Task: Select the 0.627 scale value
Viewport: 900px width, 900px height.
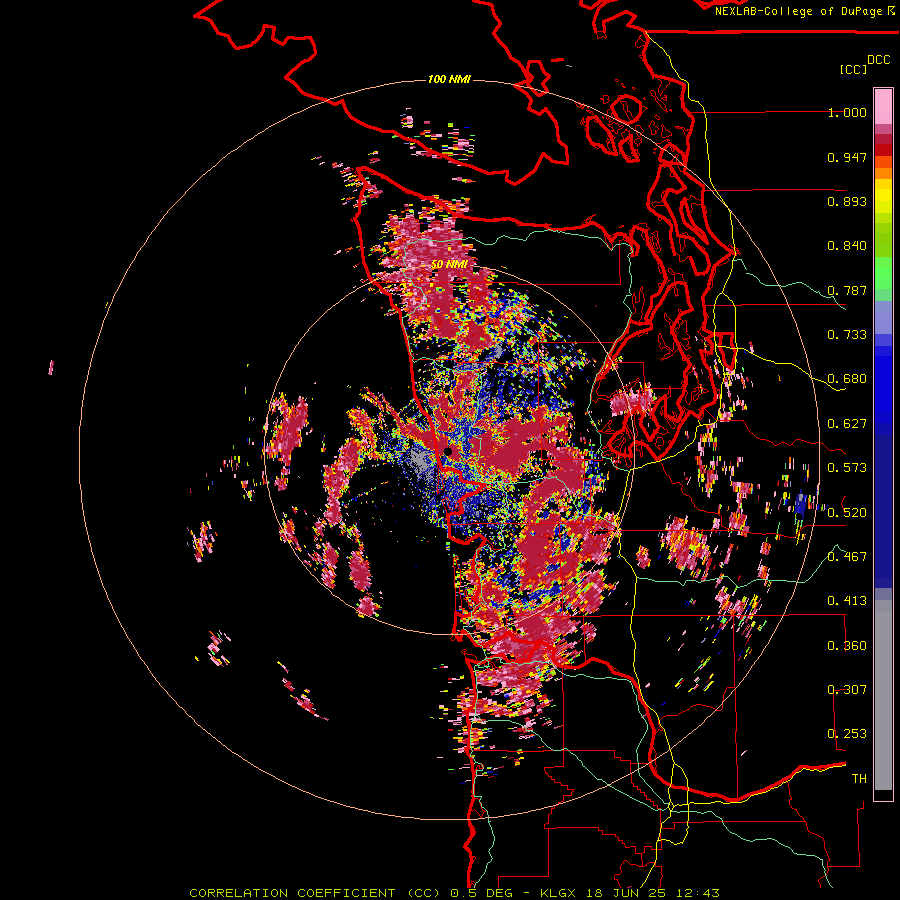Action: [847, 424]
